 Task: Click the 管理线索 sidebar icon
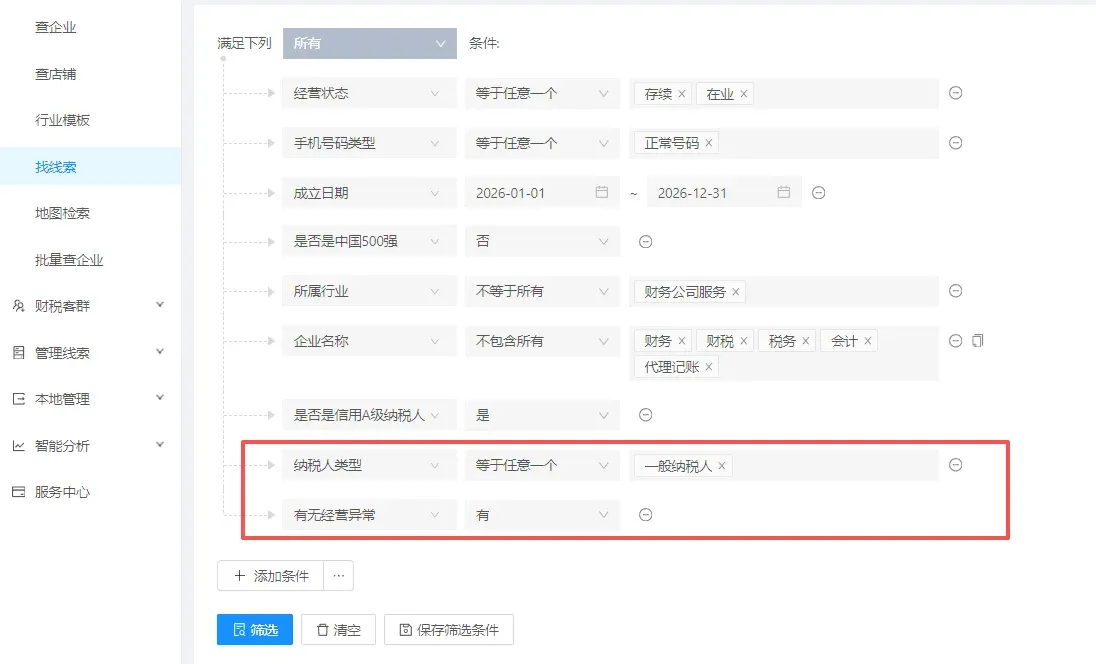click(19, 352)
